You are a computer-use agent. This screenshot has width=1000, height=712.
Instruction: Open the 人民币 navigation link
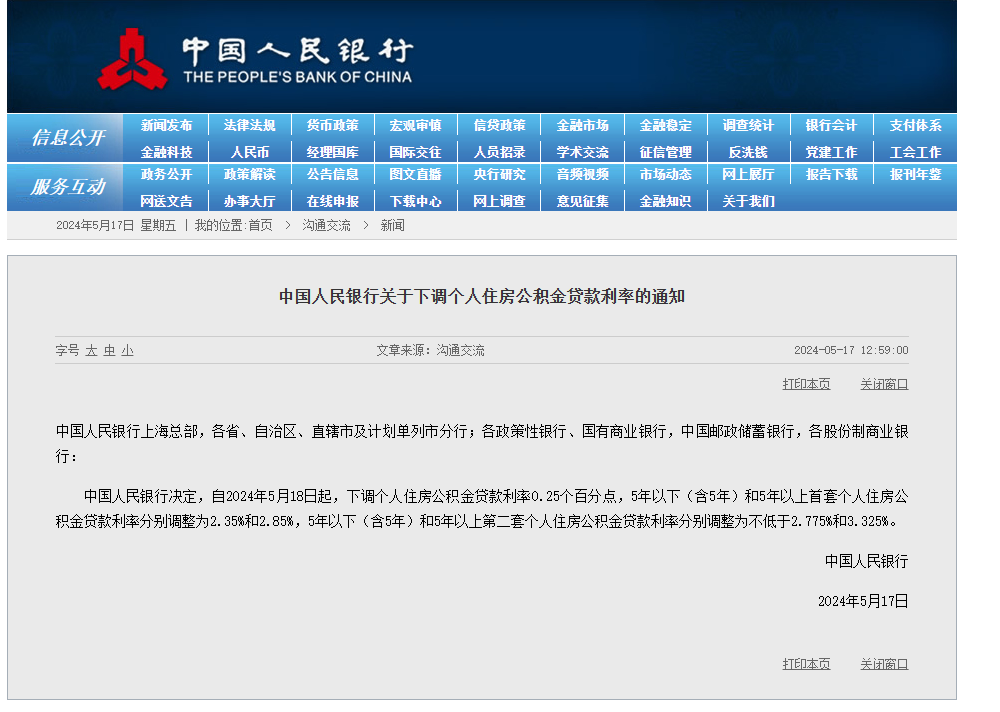click(x=249, y=152)
